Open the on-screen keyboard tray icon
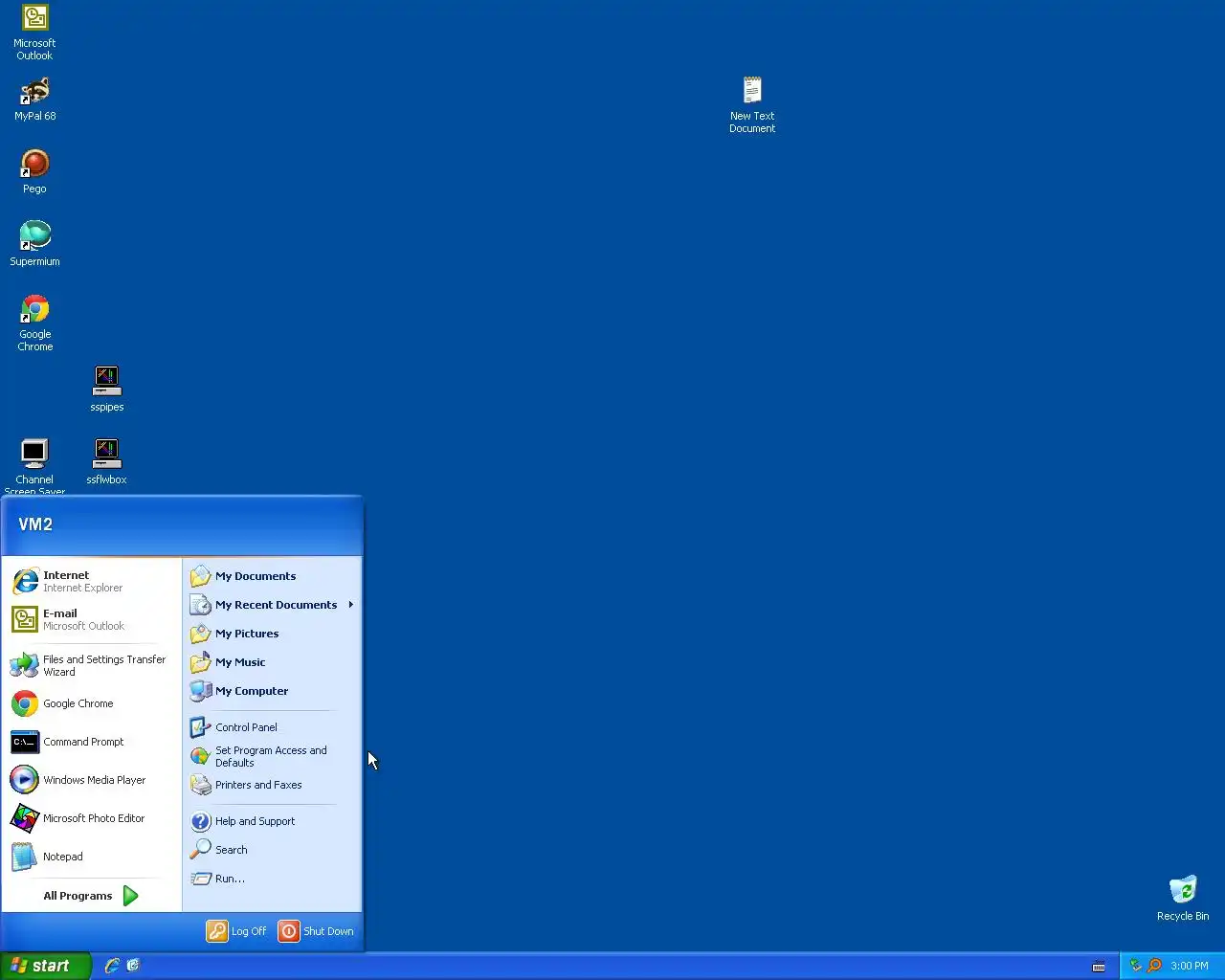The height and width of the screenshot is (980, 1225). (x=1099, y=967)
